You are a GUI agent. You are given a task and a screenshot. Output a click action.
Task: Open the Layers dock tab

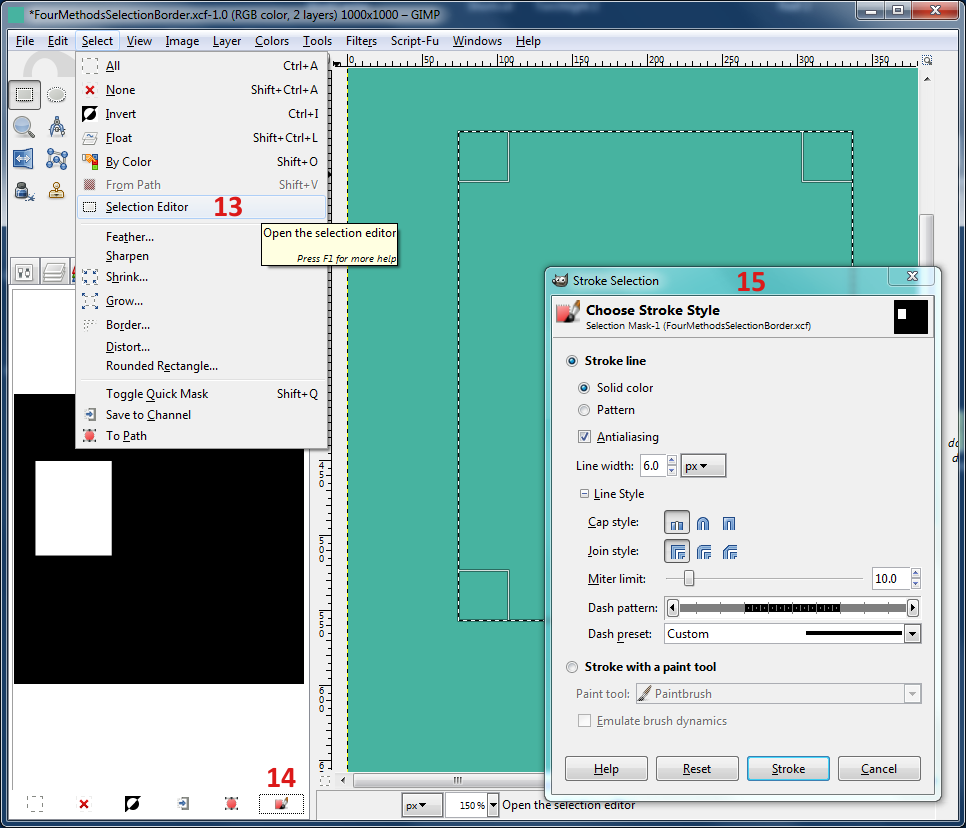(54, 272)
